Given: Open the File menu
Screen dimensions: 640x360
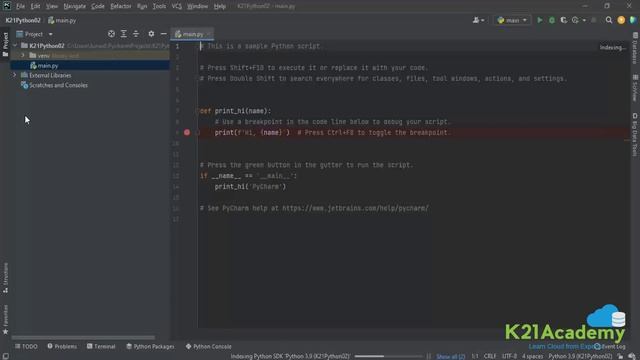Looking at the screenshot, I should (x=20, y=6).
